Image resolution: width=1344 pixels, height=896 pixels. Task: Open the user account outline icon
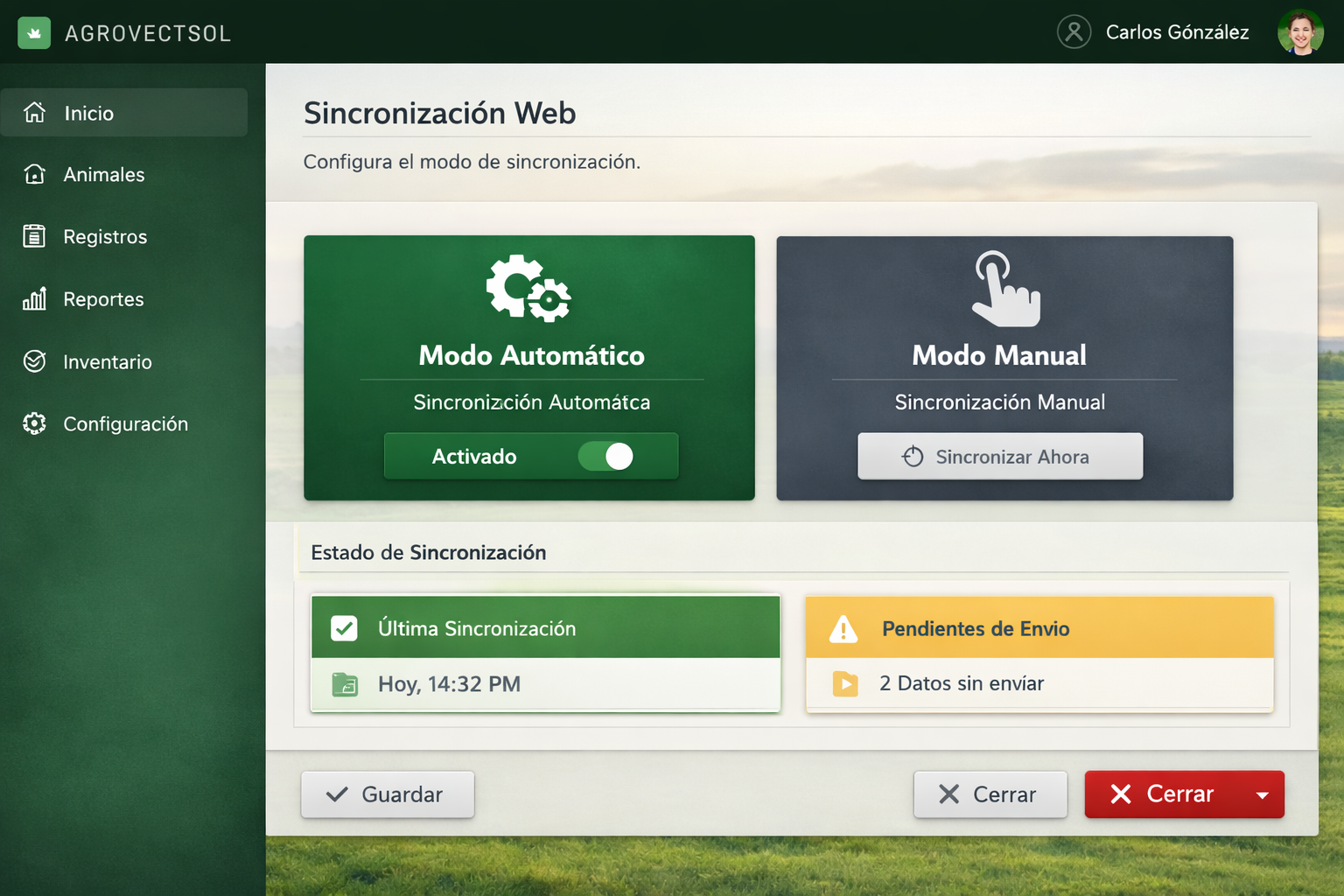coord(1074,32)
